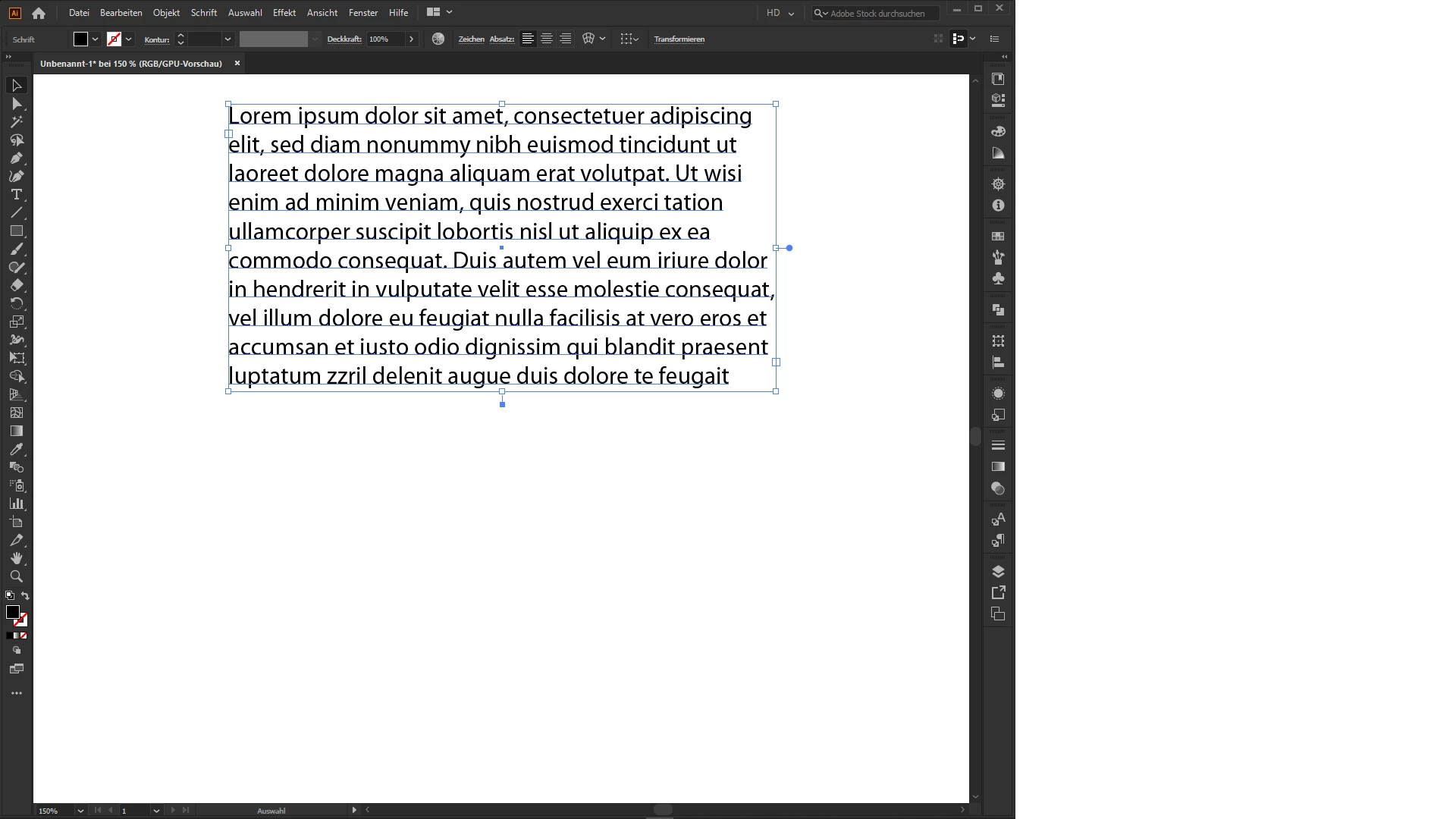
Task: Open the Effekt menu
Action: 284,13
